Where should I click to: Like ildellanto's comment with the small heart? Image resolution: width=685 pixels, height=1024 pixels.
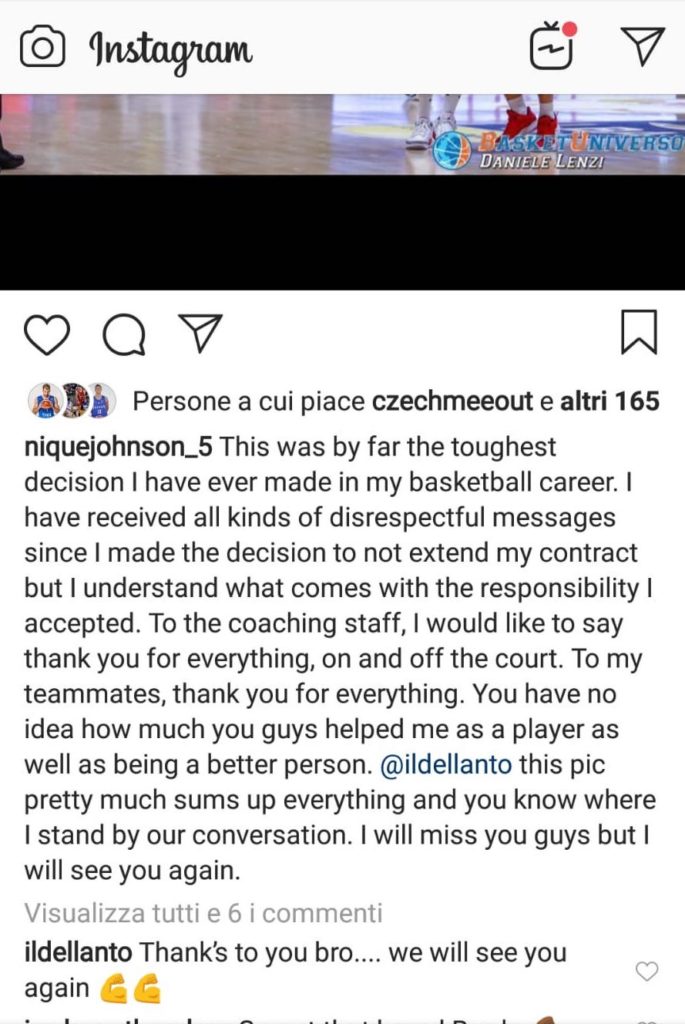pyautogui.click(x=647, y=971)
